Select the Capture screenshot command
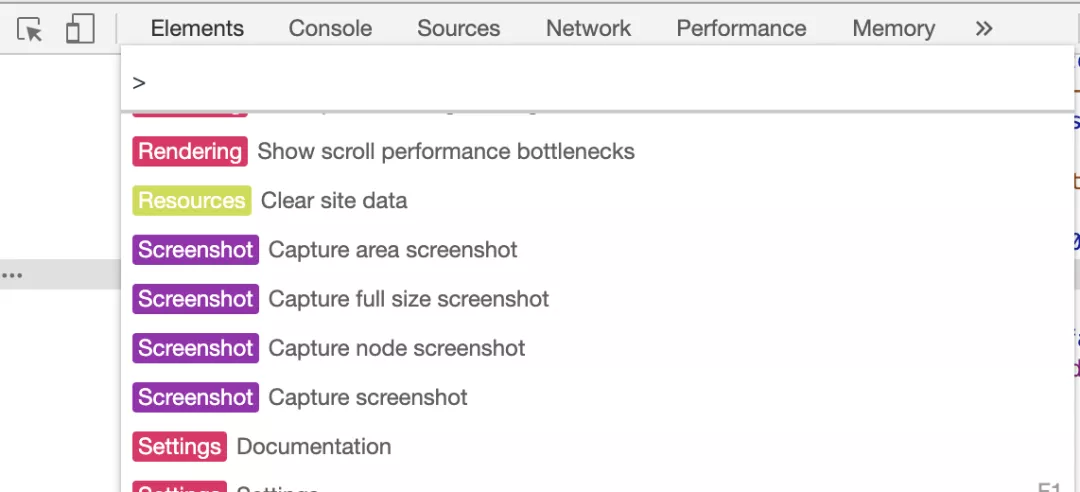1080x492 pixels. tap(368, 397)
